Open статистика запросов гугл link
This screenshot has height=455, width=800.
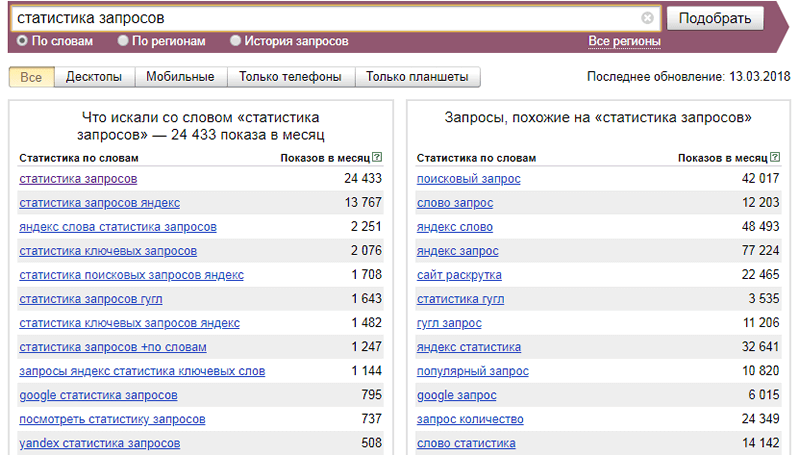(x=91, y=299)
